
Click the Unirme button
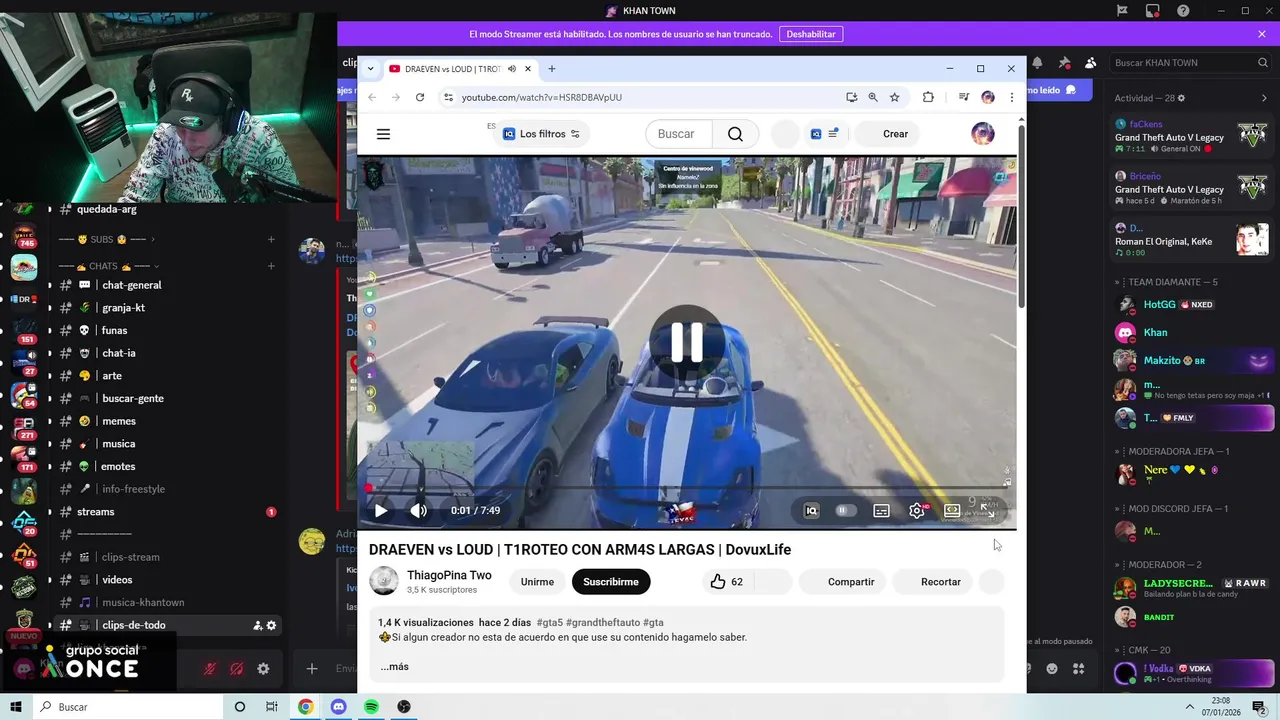pyautogui.click(x=537, y=581)
